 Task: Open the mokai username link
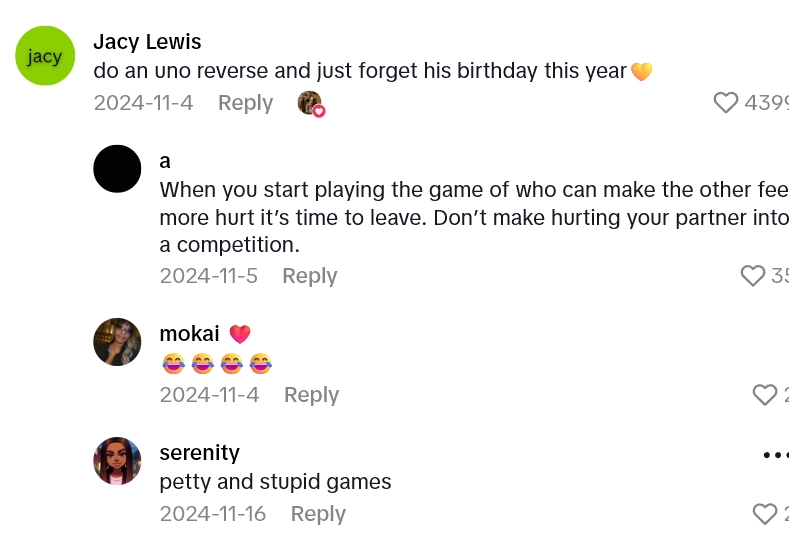coord(189,334)
